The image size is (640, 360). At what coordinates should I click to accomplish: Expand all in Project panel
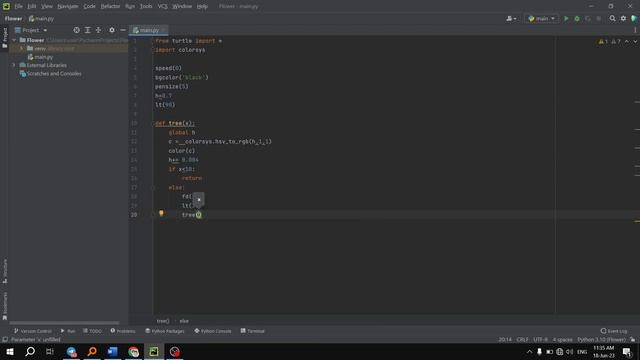[87, 30]
